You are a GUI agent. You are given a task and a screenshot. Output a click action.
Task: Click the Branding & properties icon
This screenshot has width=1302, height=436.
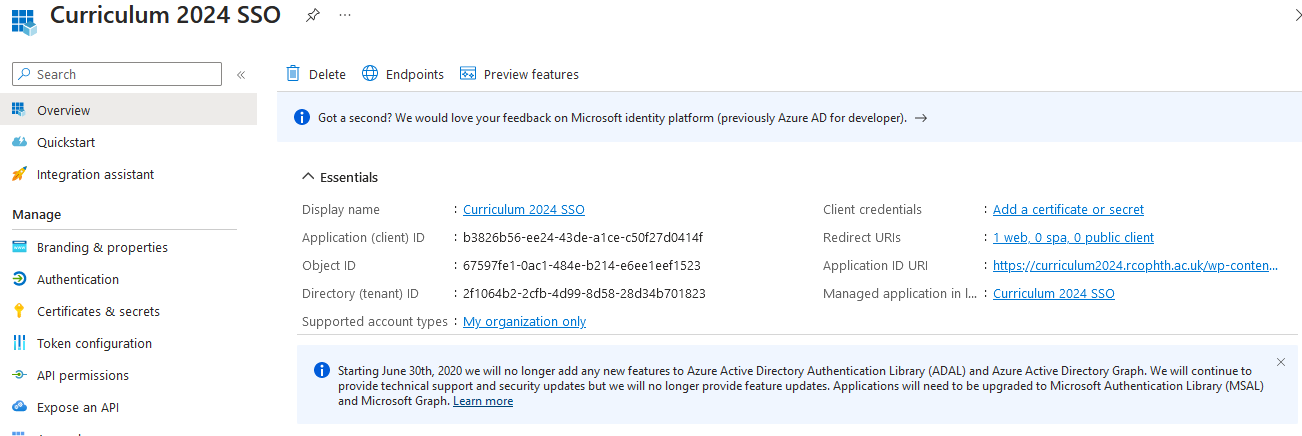[19, 247]
